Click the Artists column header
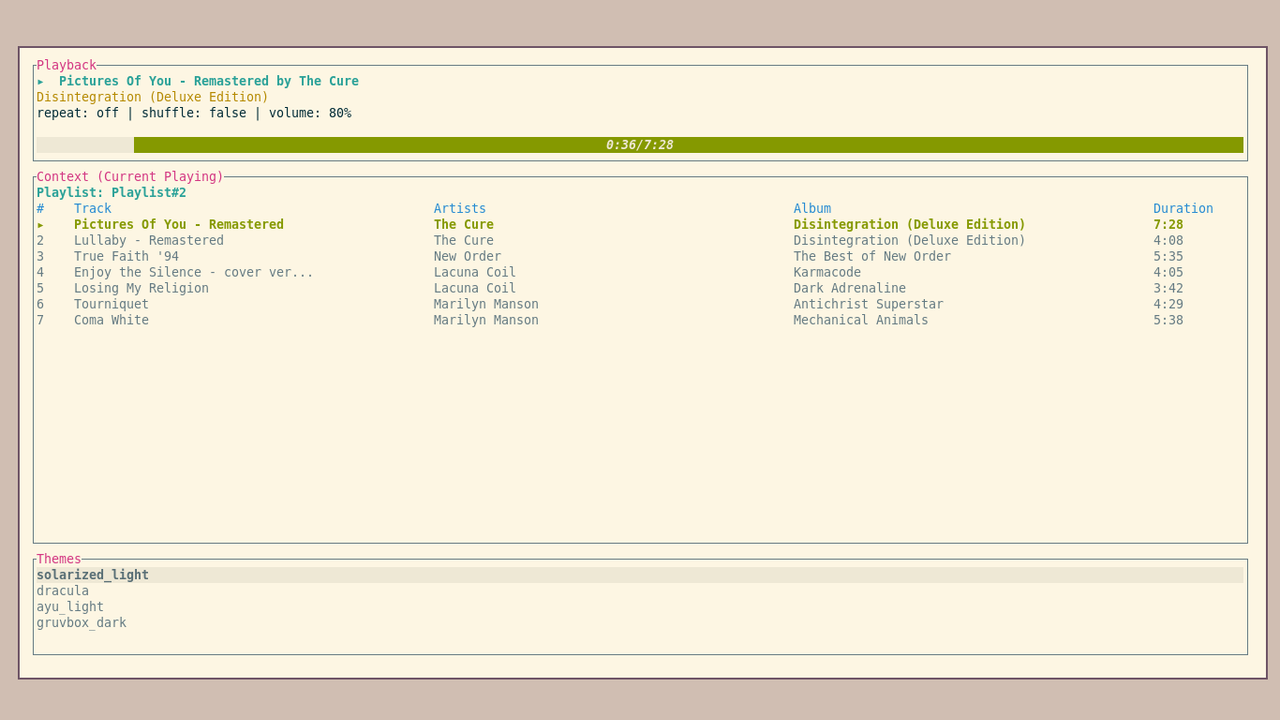Screen dimensions: 1280x720 coord(460,209)
